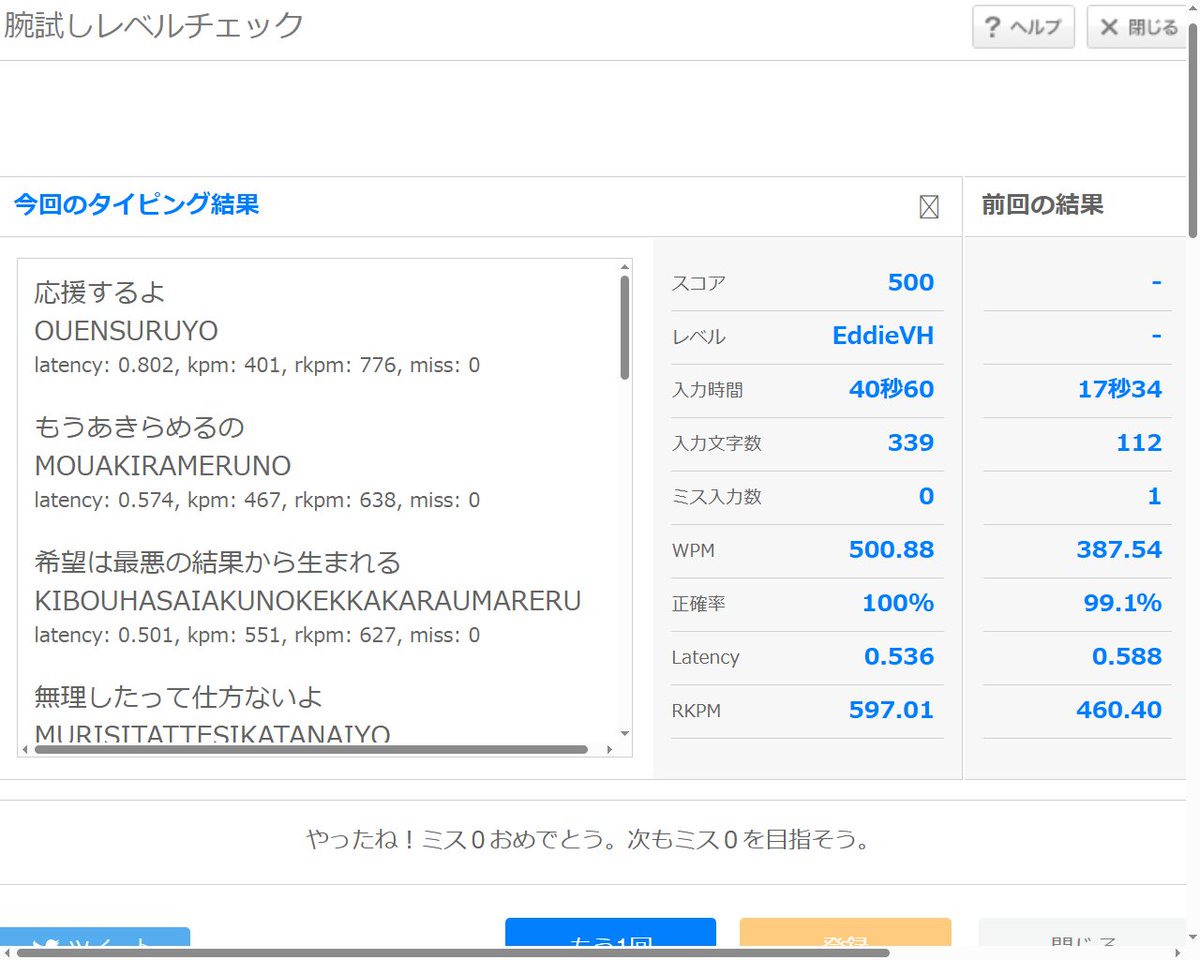Image resolution: width=1200 pixels, height=960 pixels.
Task: Click the Latency value 0.536
Action: (x=899, y=656)
